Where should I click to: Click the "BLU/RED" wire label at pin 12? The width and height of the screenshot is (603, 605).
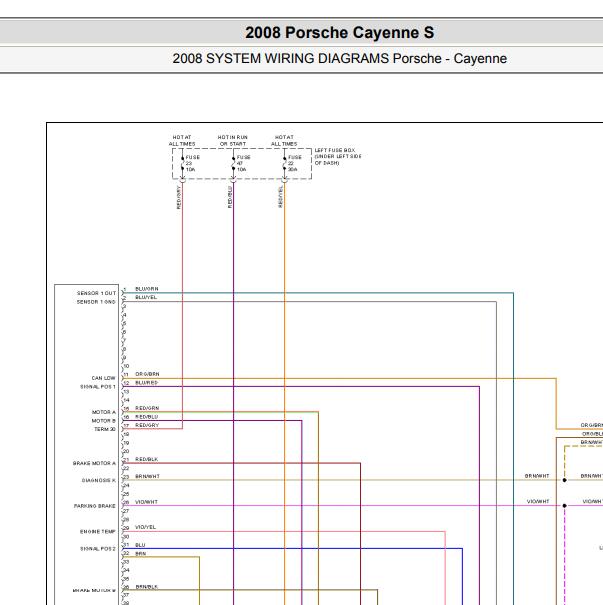pyautogui.click(x=146, y=382)
